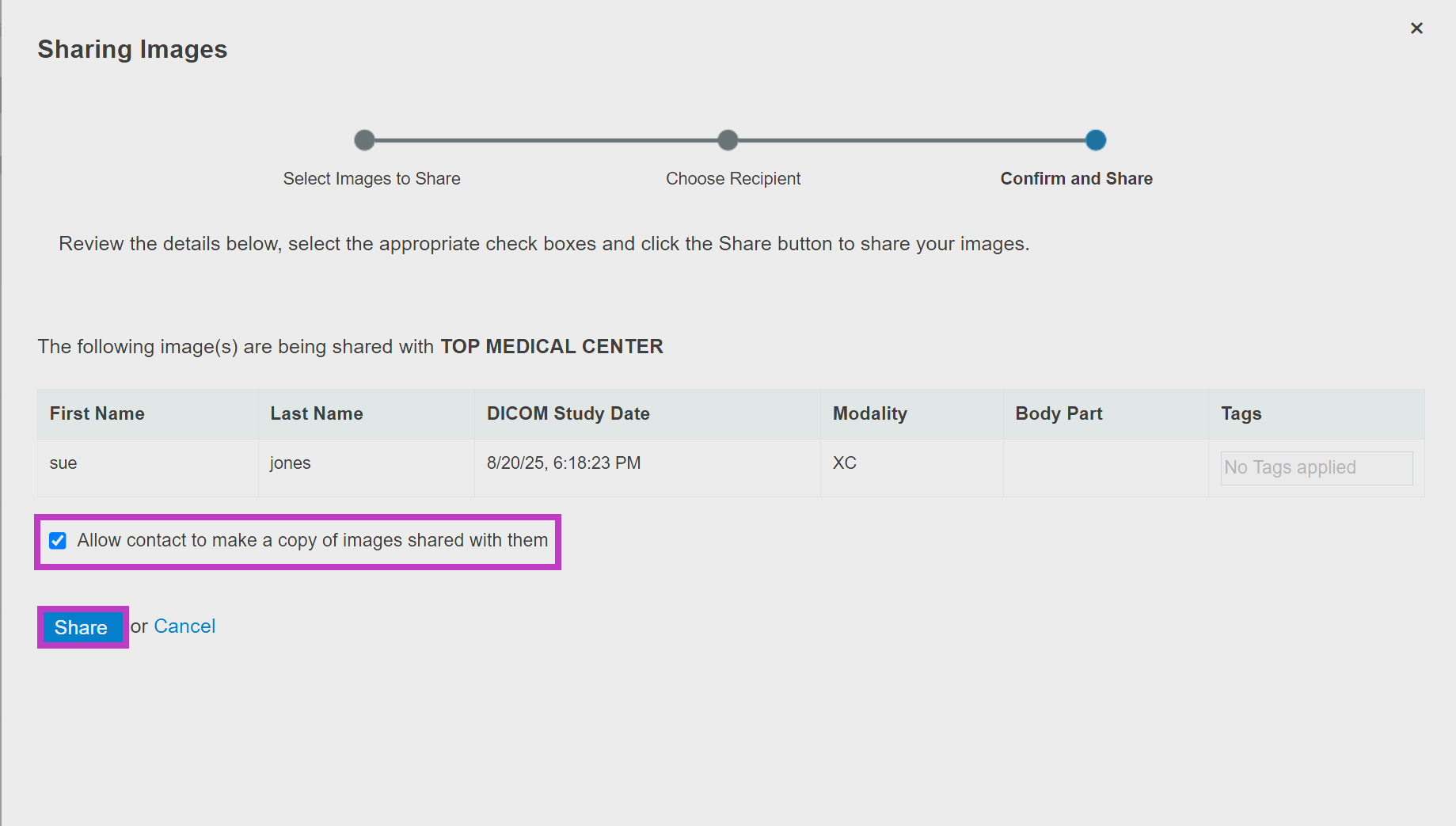The height and width of the screenshot is (826, 1456).
Task: Click the XC modality cell
Action: coord(844,463)
